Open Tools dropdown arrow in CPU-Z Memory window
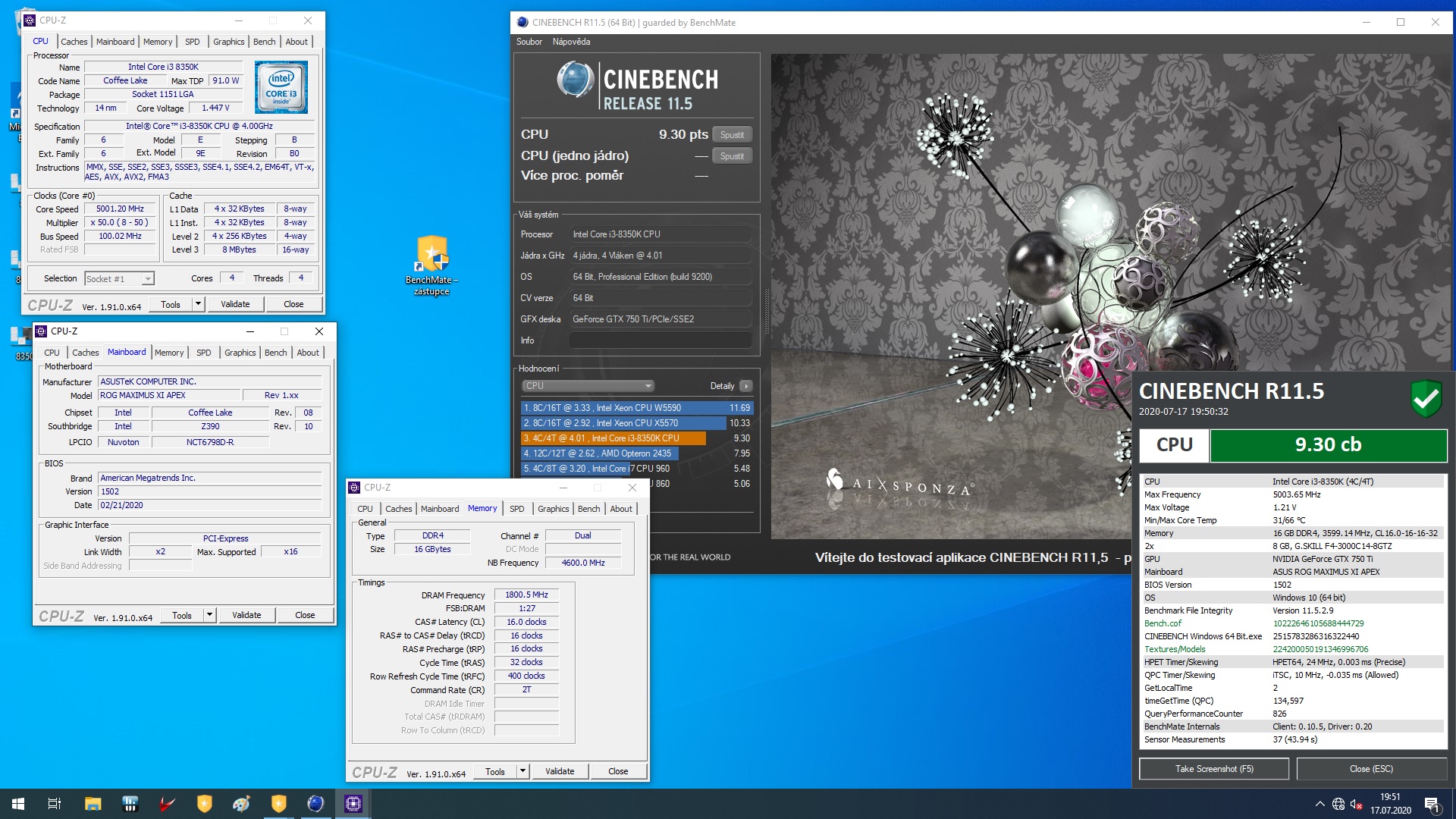The width and height of the screenshot is (1456, 819). (x=522, y=771)
